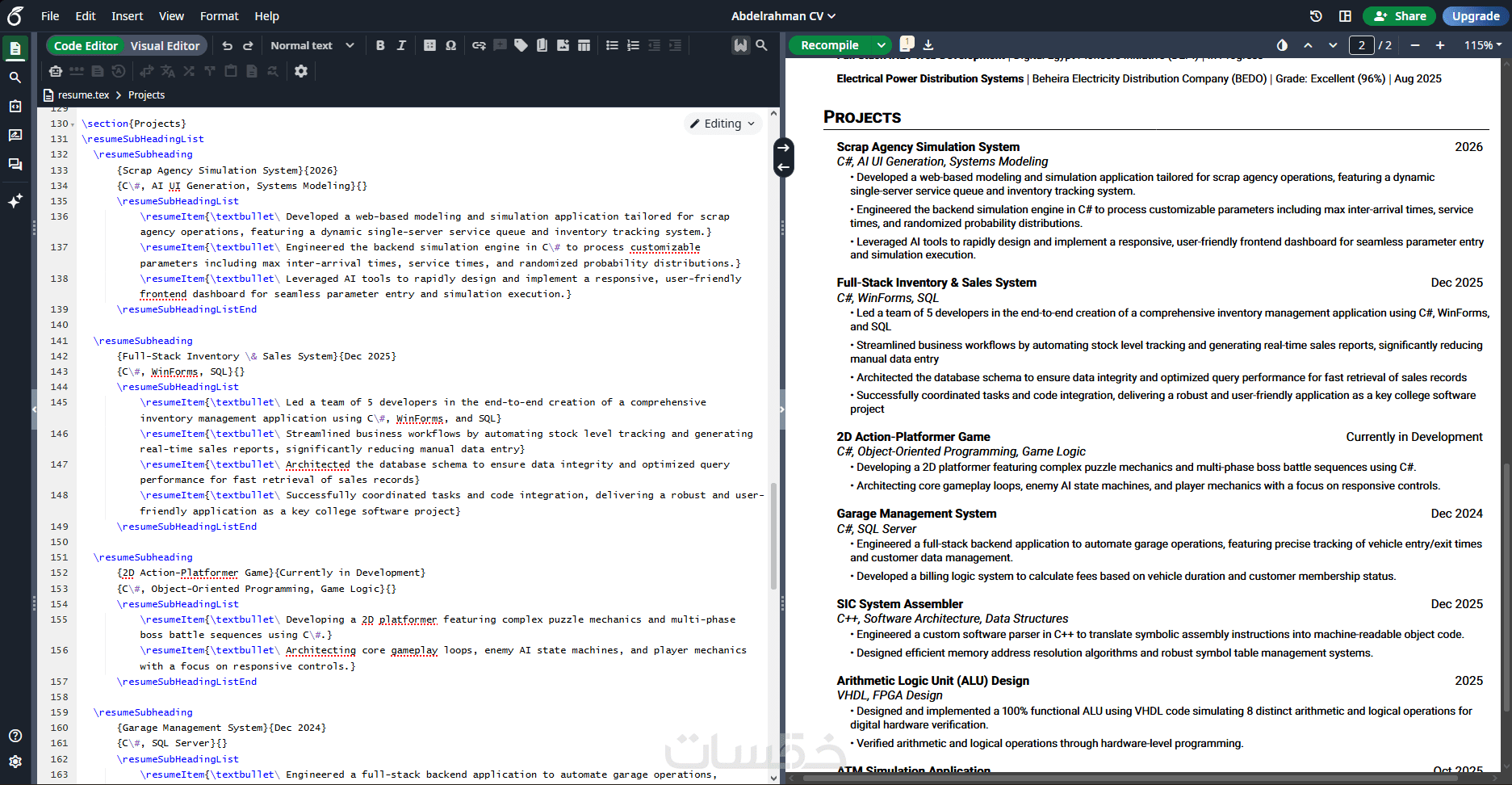Search the document with the magnifier icon

(x=761, y=46)
